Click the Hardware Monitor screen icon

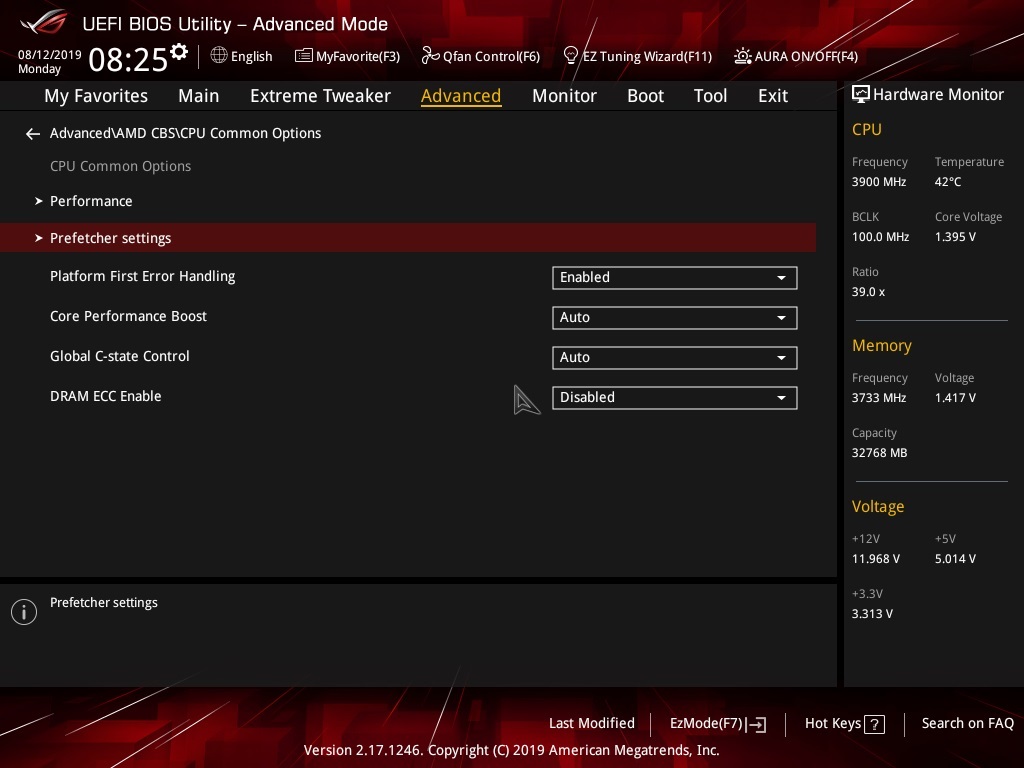pos(861,95)
